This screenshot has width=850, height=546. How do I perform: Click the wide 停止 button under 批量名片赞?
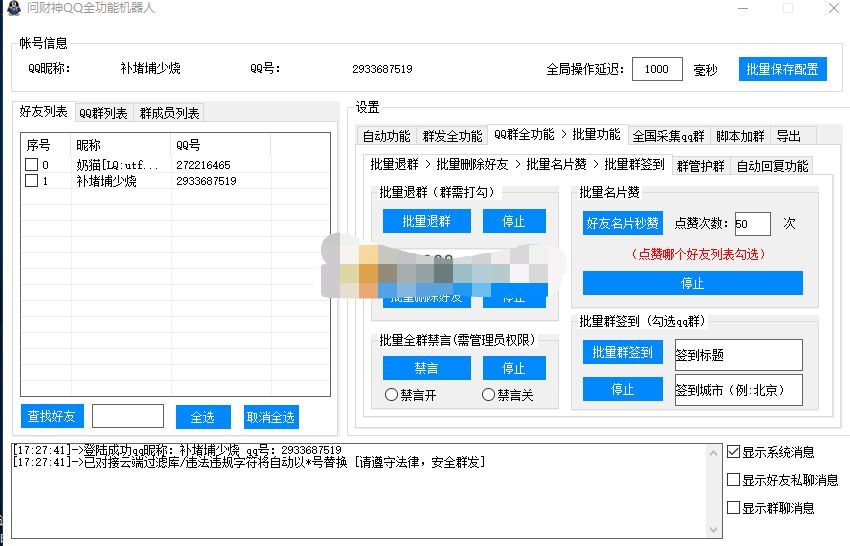point(692,283)
